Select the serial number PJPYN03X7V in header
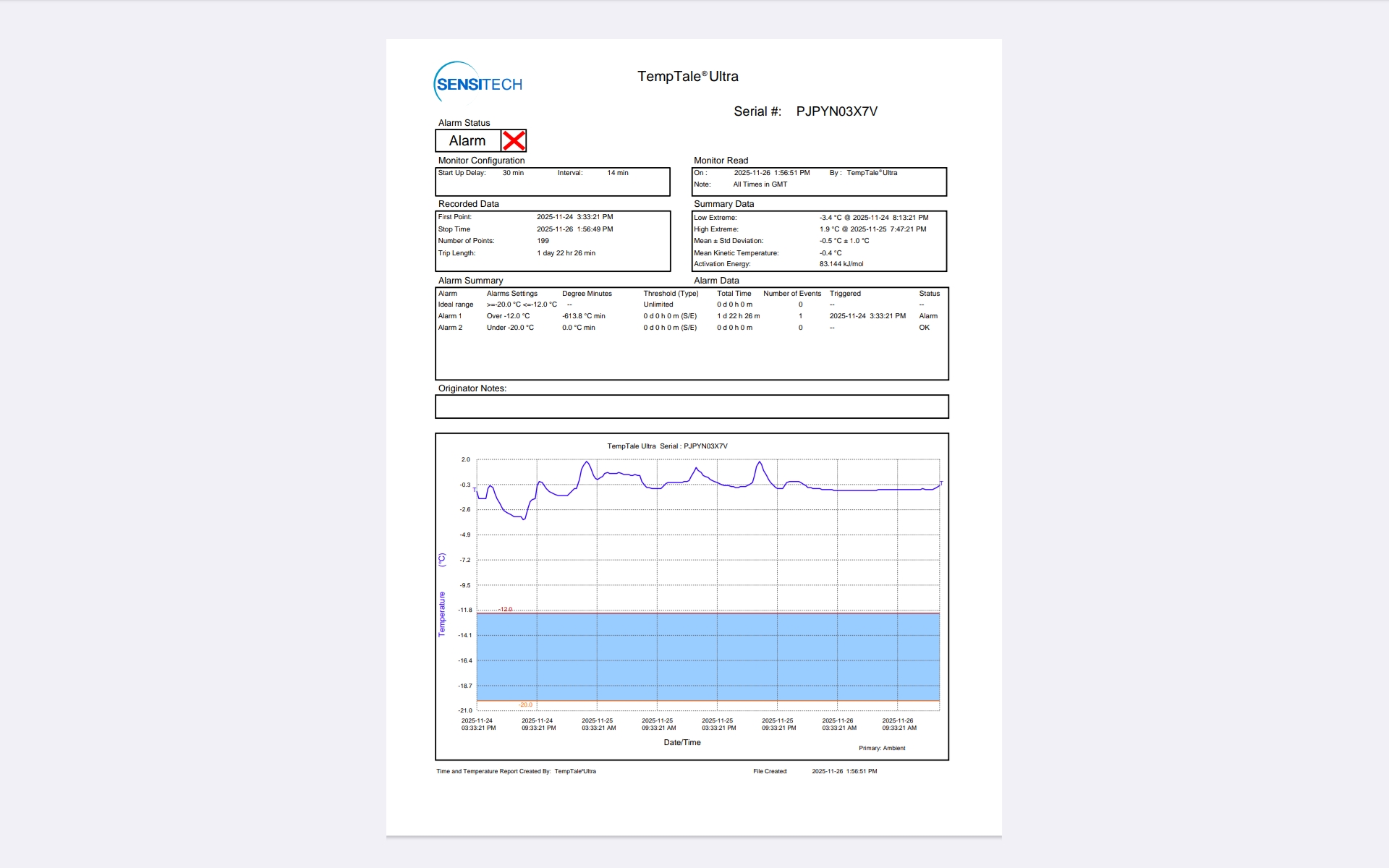 [x=836, y=111]
